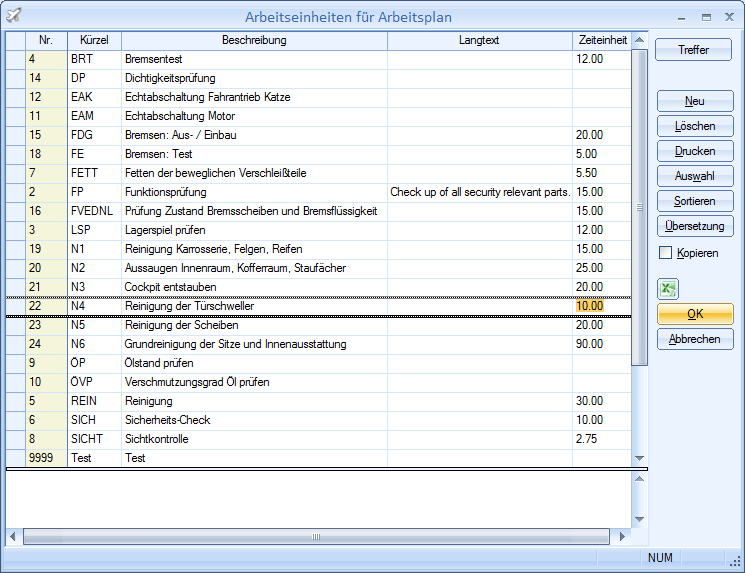Select Echtabschaltung Fahrantrieb Katze row
Screen dimensions: 745x573
[318, 97]
